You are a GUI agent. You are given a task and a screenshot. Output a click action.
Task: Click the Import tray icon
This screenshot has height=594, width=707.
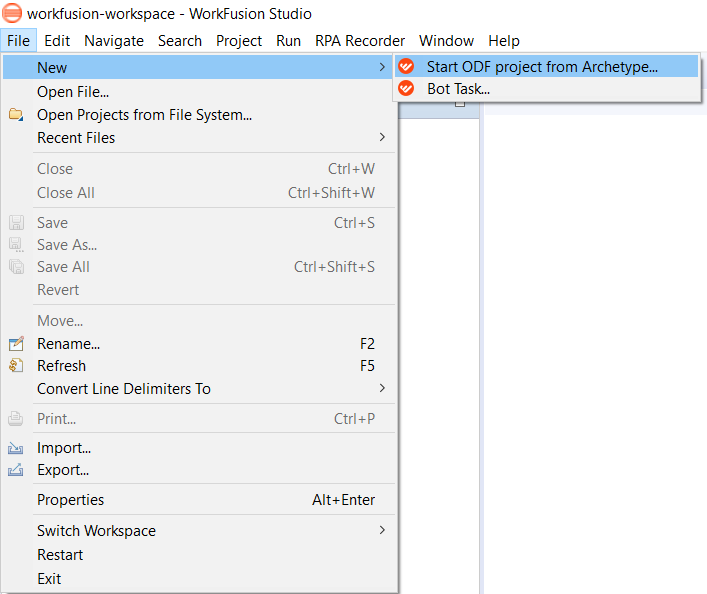coord(16,448)
